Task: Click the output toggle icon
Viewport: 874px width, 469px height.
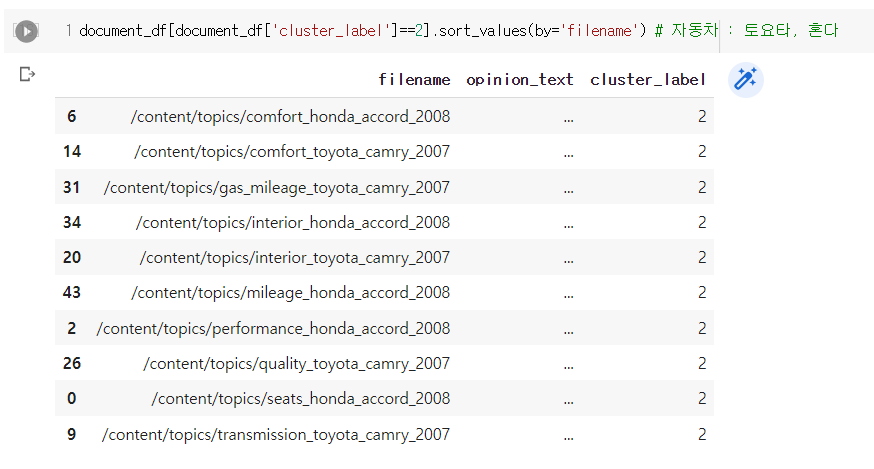Action: tap(27, 74)
